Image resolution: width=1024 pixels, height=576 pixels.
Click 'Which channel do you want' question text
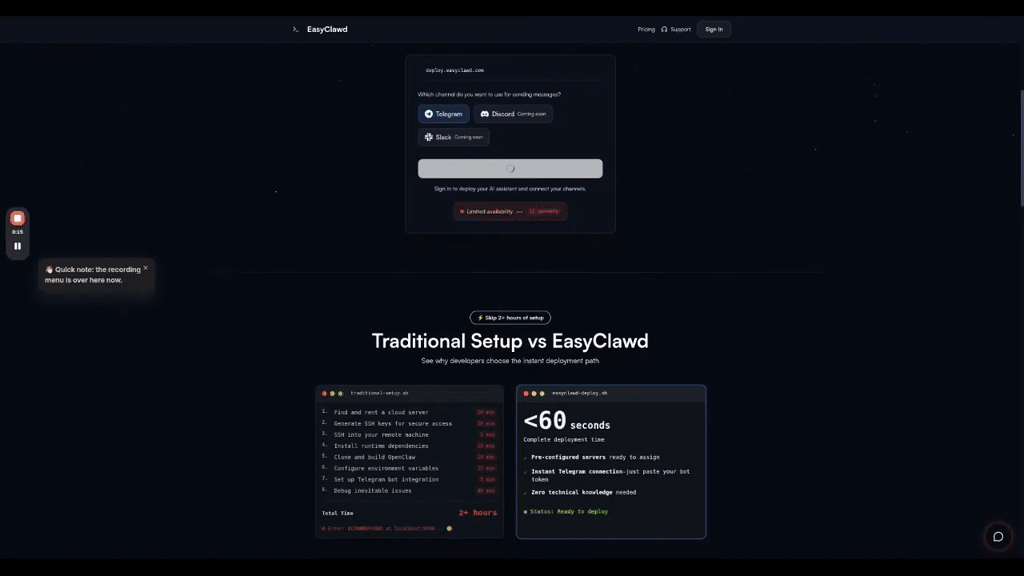coord(489,94)
